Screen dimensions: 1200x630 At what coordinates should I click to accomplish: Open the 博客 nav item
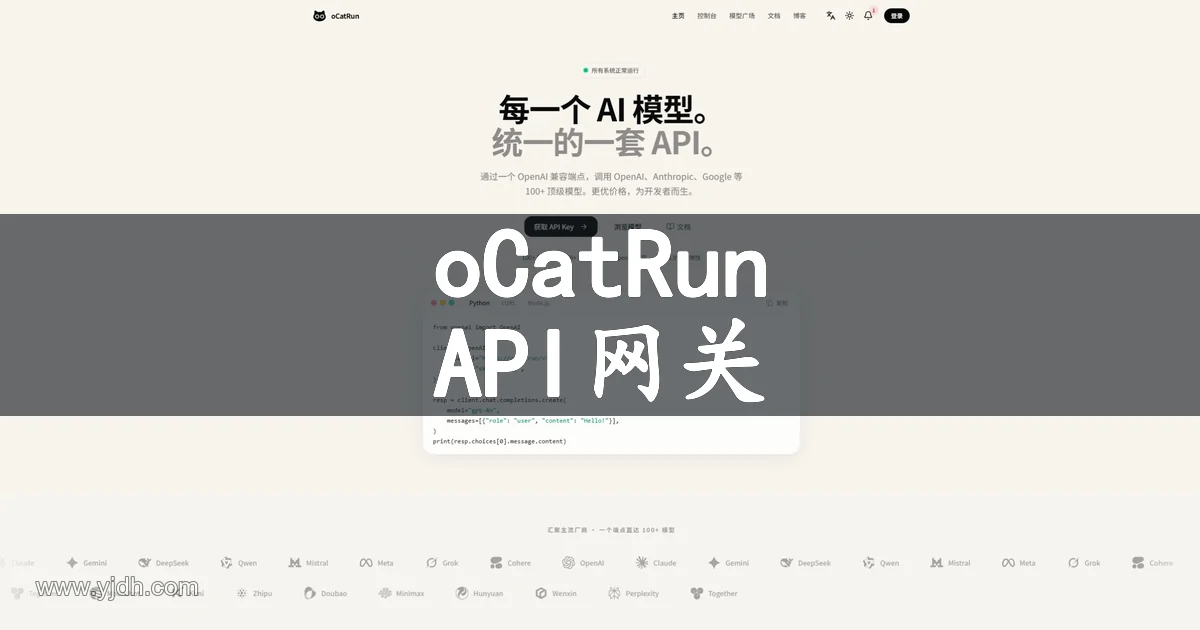click(x=800, y=16)
